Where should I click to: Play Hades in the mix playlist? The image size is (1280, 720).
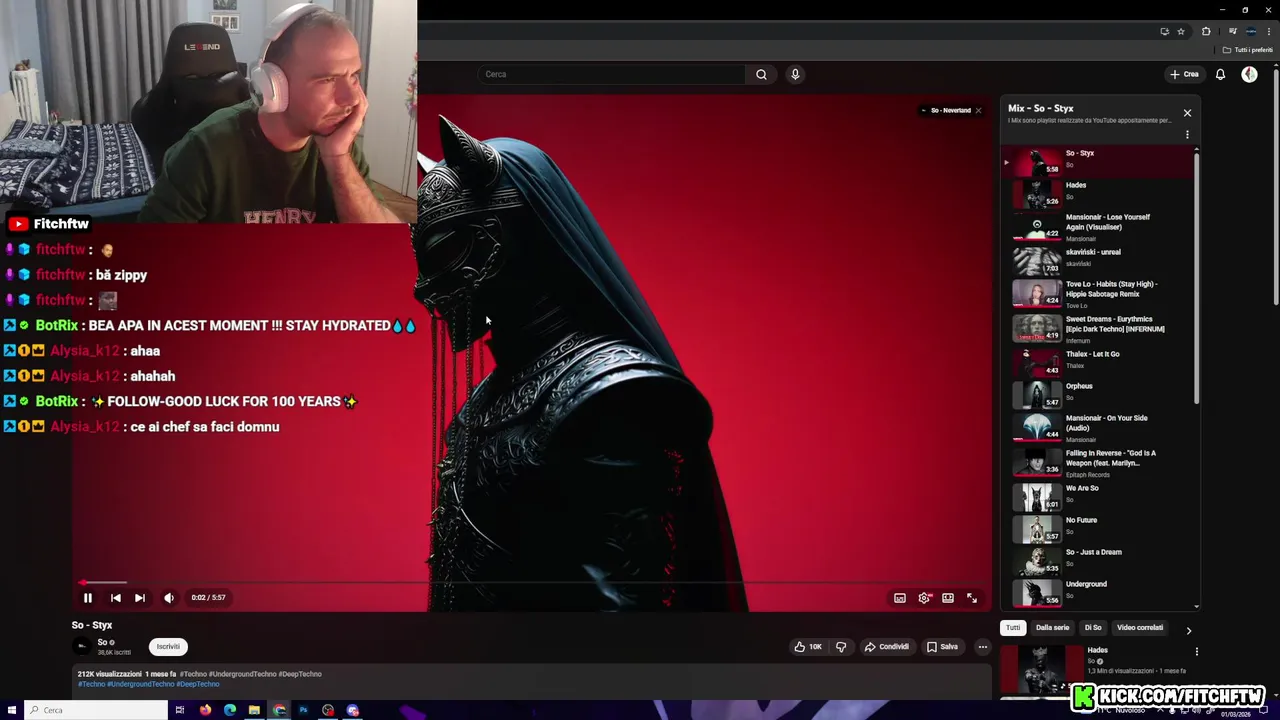point(1100,192)
